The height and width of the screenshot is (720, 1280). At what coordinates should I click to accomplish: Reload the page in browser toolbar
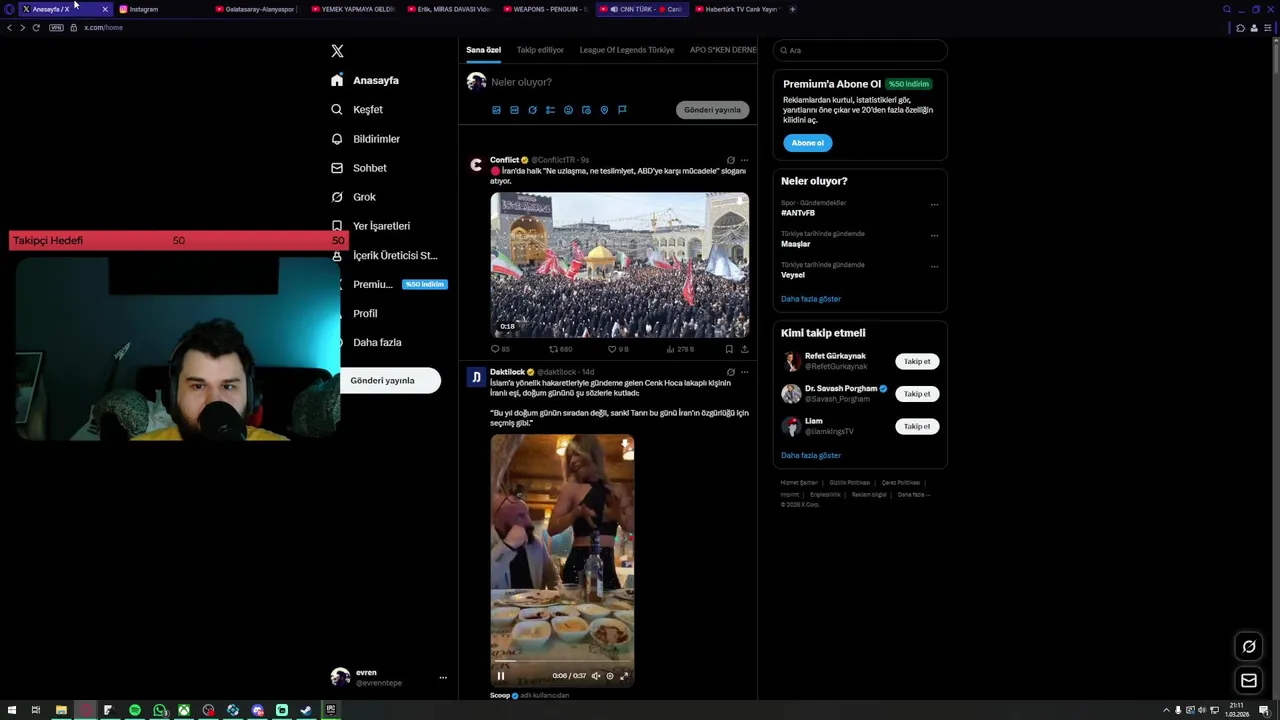[x=36, y=27]
